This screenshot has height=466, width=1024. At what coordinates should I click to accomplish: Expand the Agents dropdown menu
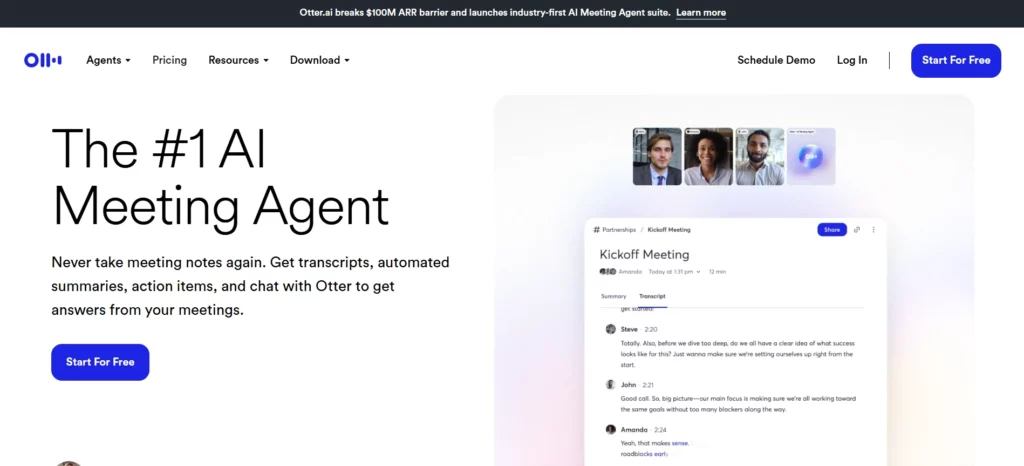point(108,60)
